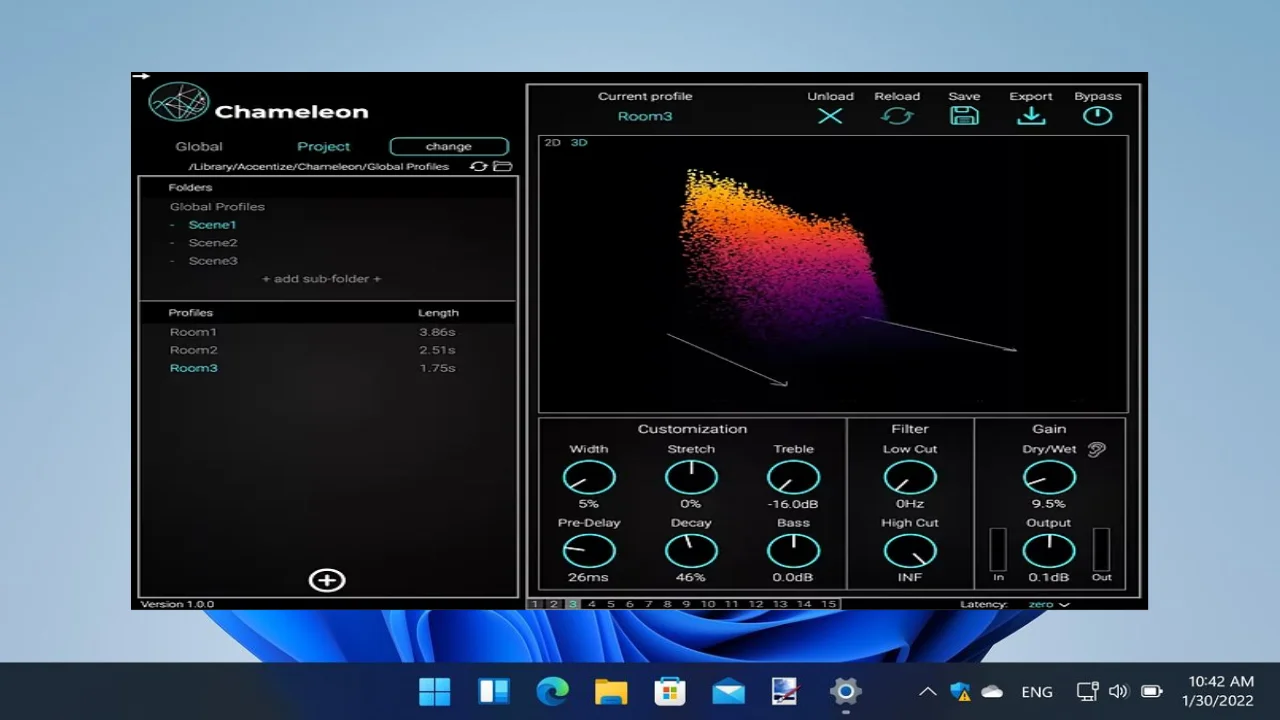Click the Stretch knob
1280x720 pixels.
click(691, 477)
